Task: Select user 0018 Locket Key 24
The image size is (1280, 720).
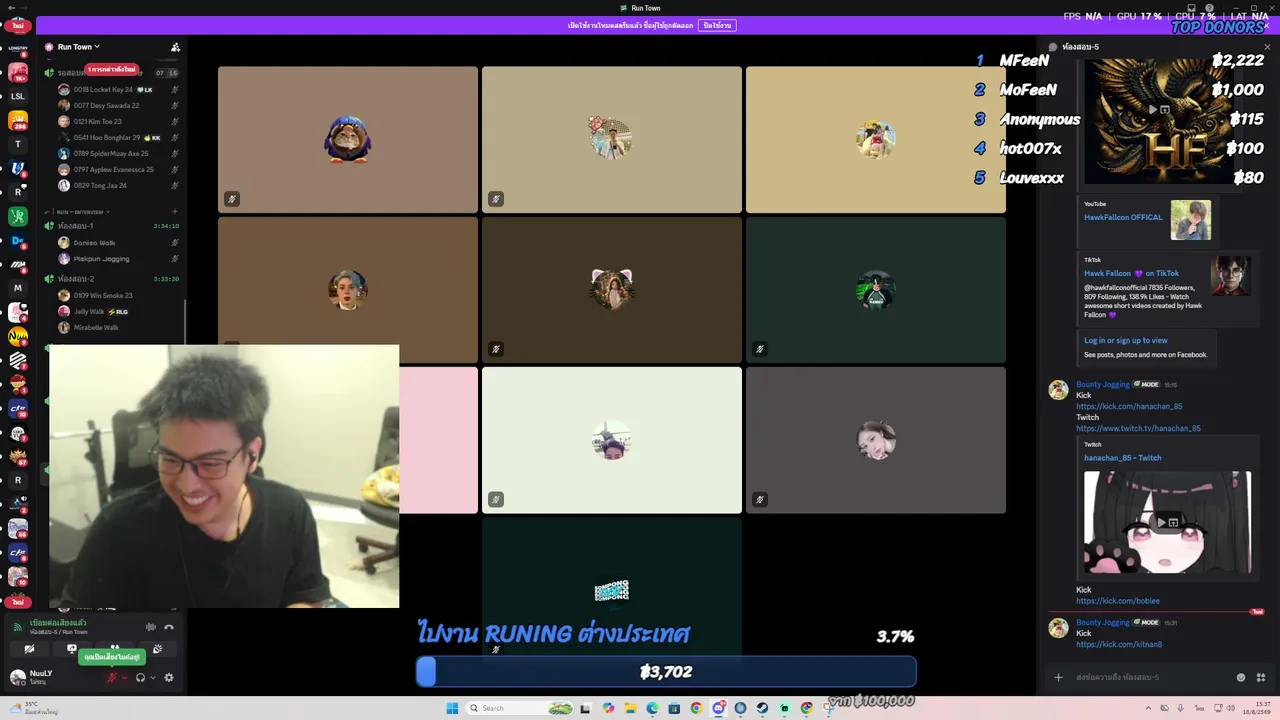Action: (118, 89)
